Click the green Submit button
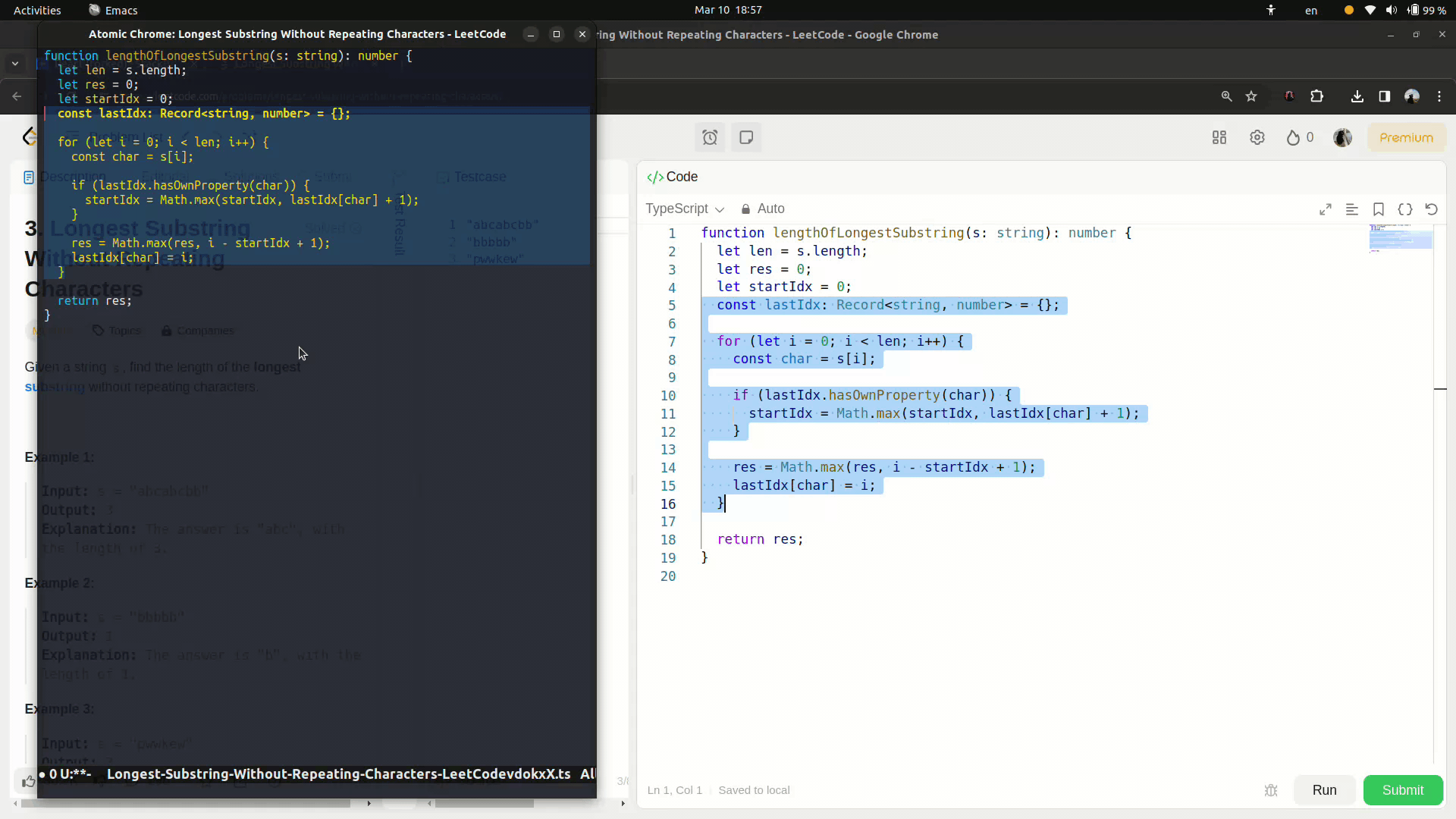Screen dimensions: 1456x819 tap(1402, 790)
